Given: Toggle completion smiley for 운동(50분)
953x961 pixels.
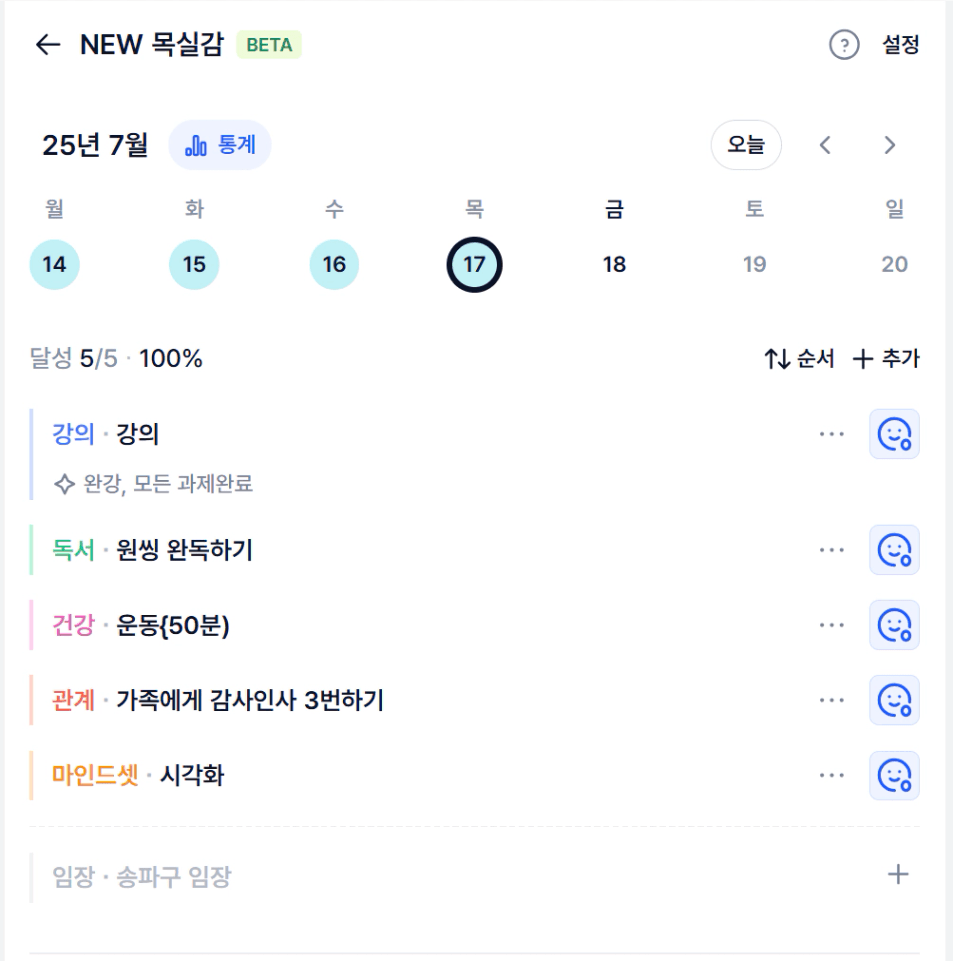Looking at the screenshot, I should tap(894, 625).
